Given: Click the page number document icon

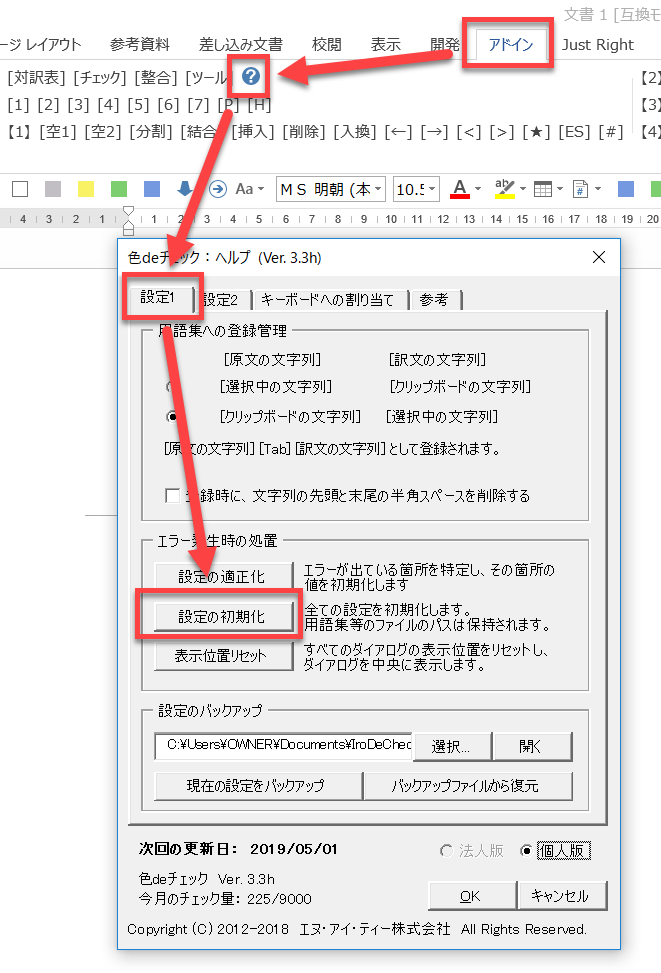Looking at the screenshot, I should (x=579, y=188).
